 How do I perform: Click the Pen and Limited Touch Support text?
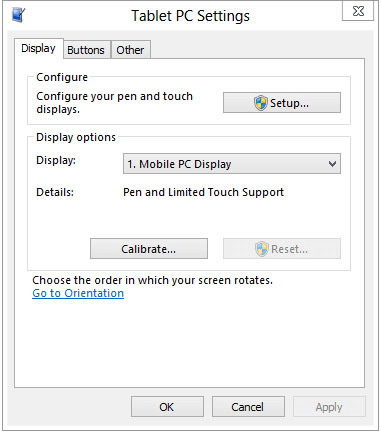coord(203,192)
